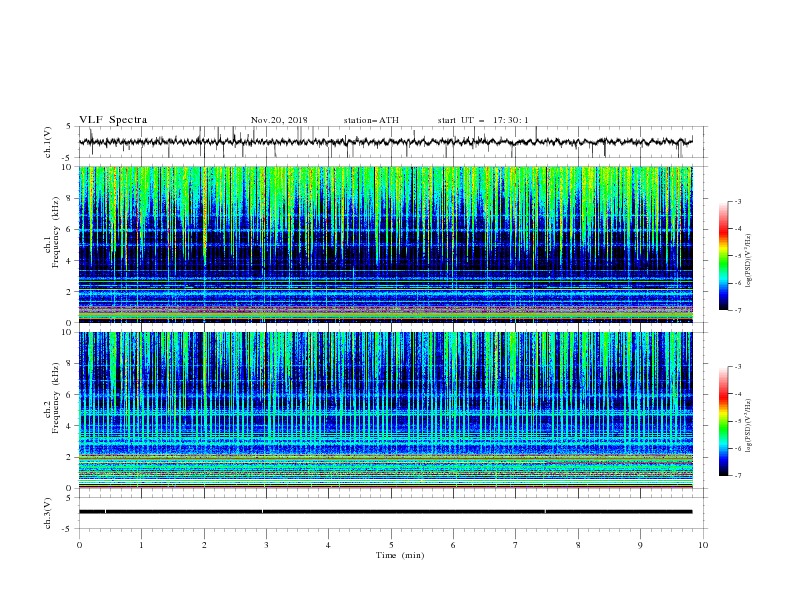This screenshot has width=792, height=612.
Task: Click time axis tick label "9"
Action: click(640, 545)
